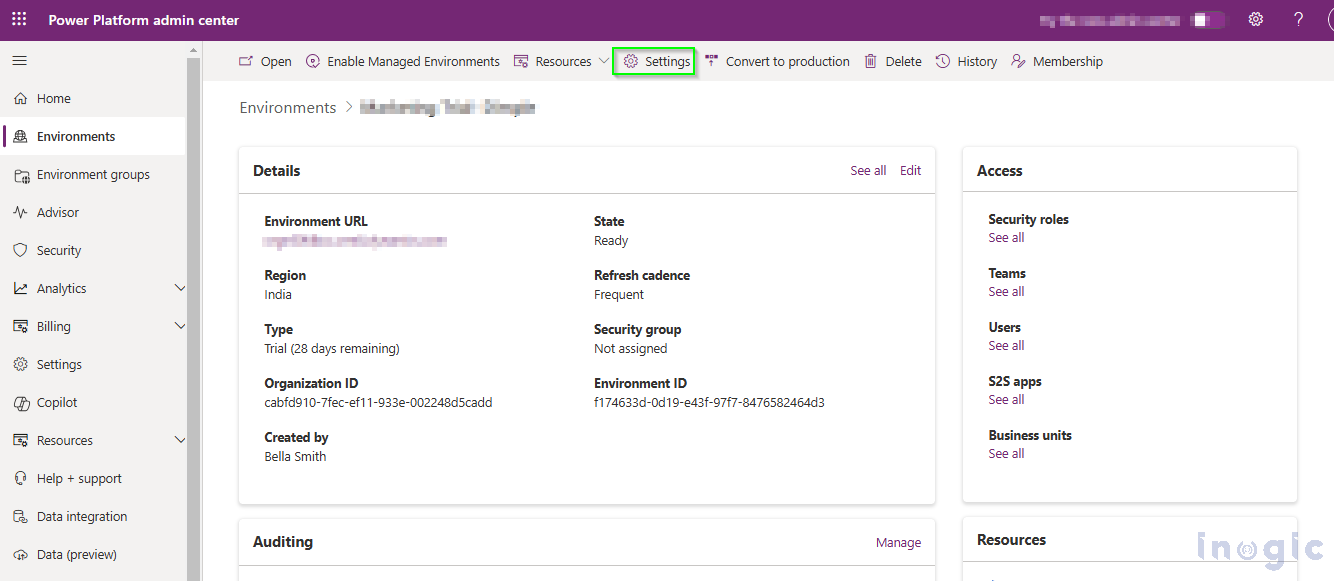Click the Membership toolbar icon
Viewport: 1334px width, 581px height.
tap(1019, 62)
